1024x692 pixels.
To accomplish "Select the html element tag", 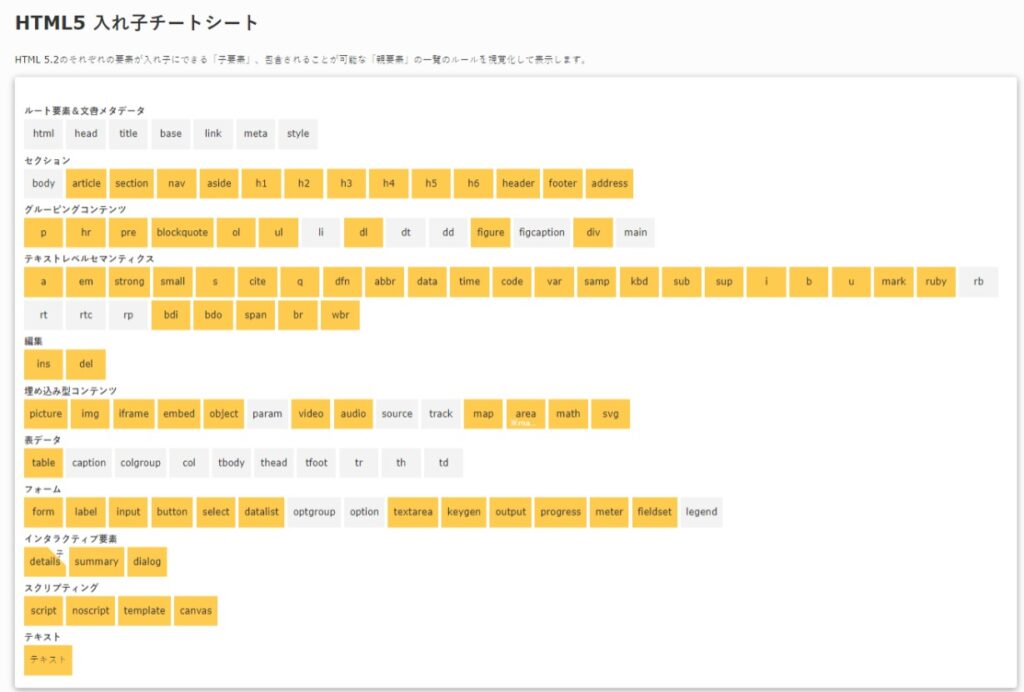I will 43,133.
